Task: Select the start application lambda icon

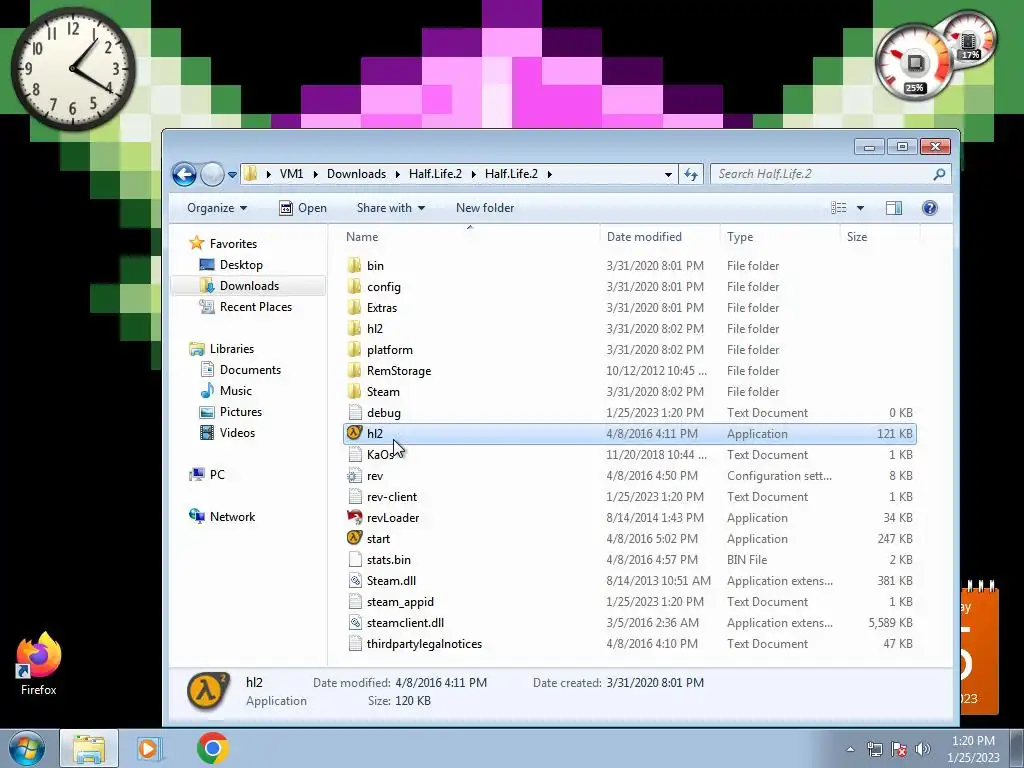Action: pyautogui.click(x=355, y=538)
